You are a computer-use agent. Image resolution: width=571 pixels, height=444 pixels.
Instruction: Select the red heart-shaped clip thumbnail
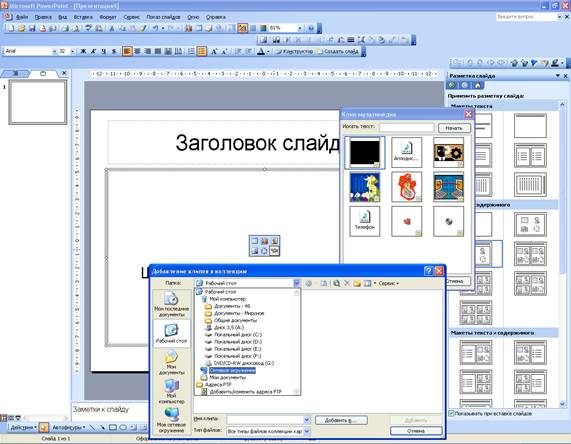click(407, 187)
